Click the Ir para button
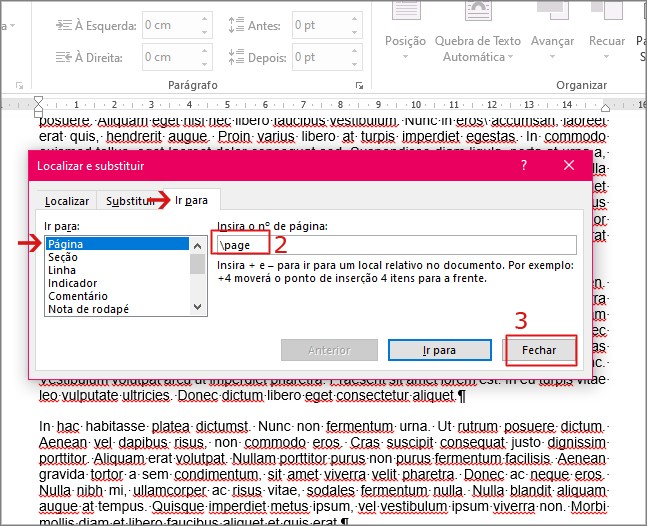Image resolution: width=647 pixels, height=526 pixels. coord(439,350)
